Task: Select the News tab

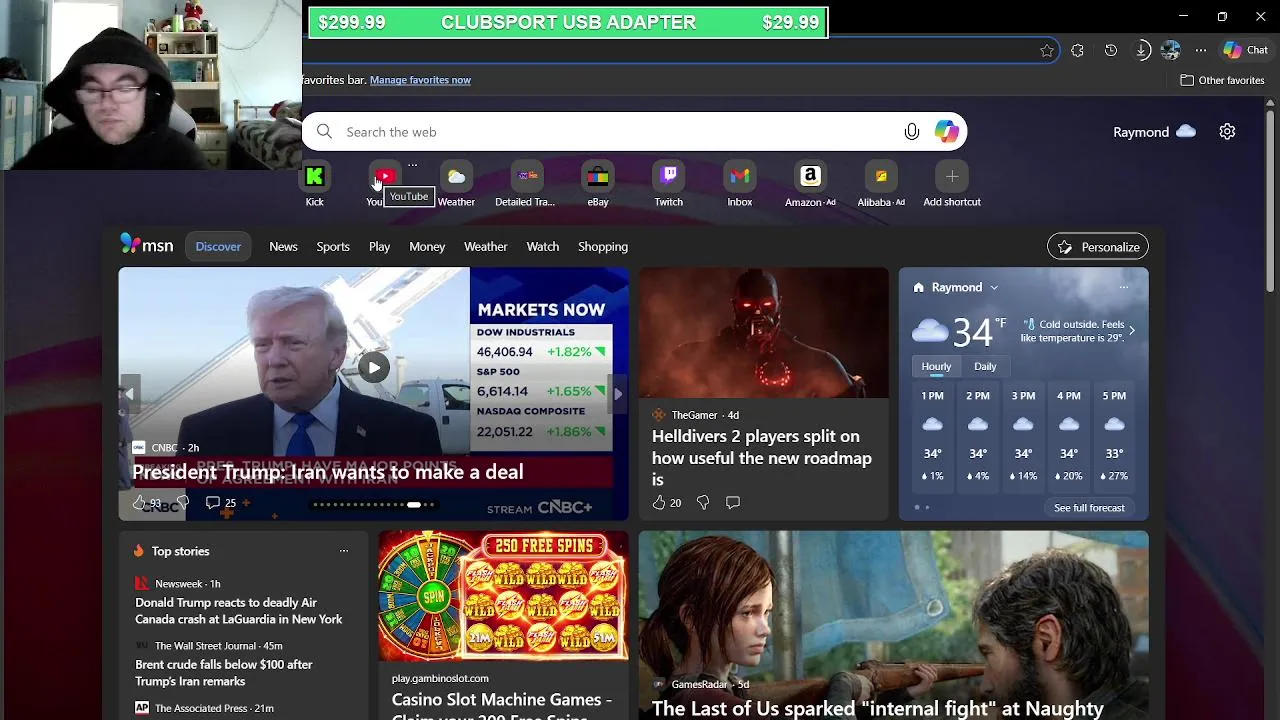Action: pyautogui.click(x=283, y=246)
